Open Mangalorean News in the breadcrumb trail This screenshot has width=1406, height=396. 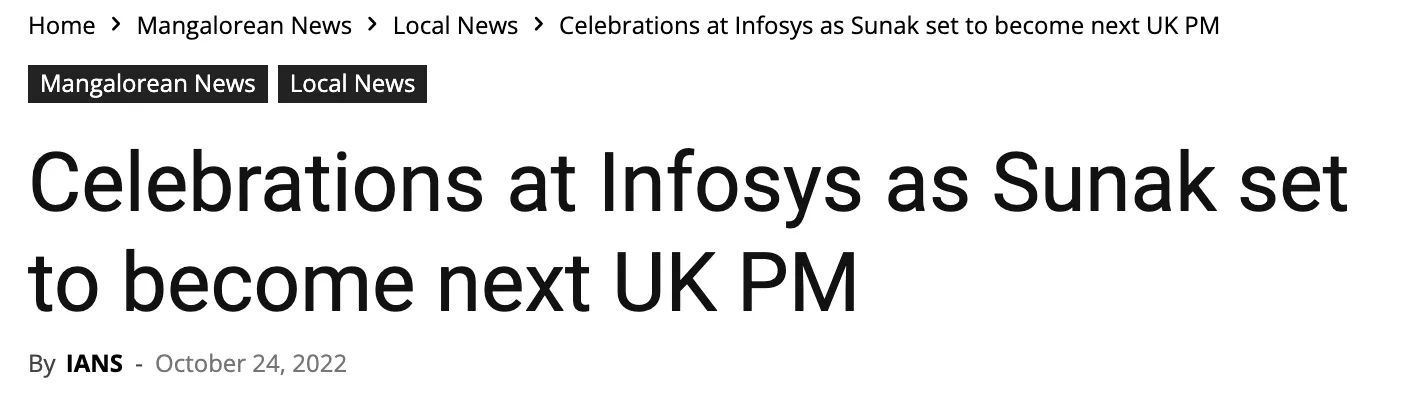[x=244, y=26]
